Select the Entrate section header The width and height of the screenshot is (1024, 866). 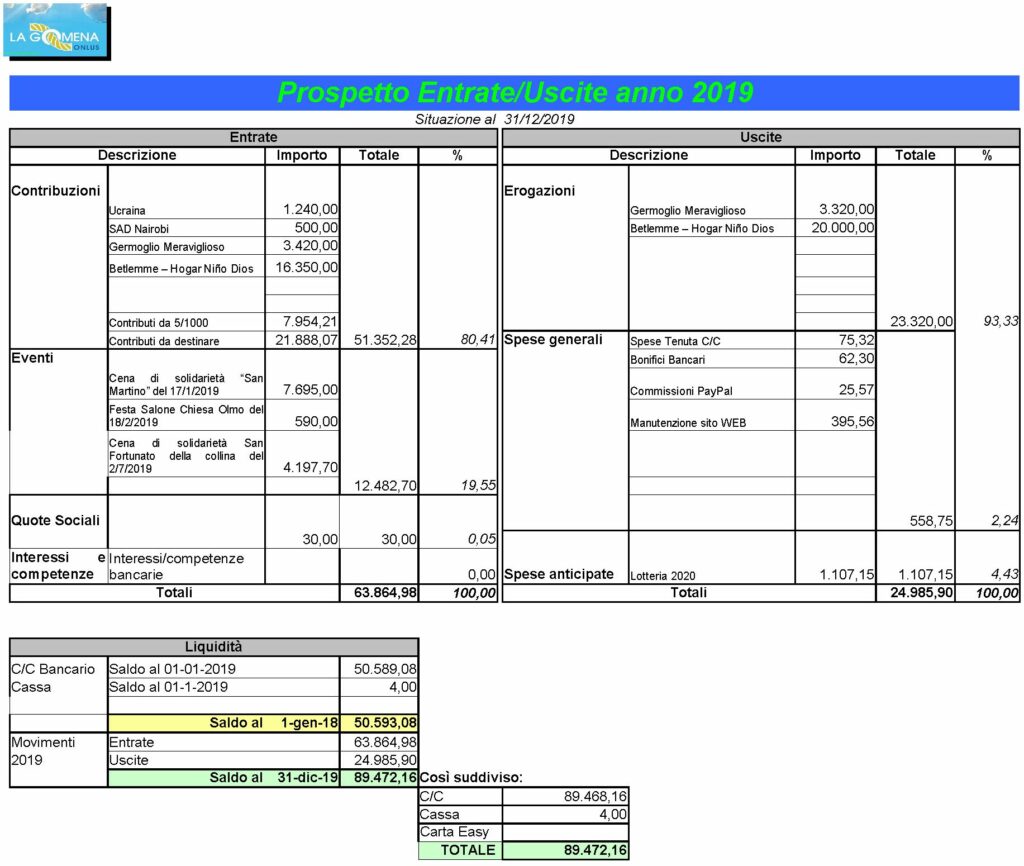(253, 137)
